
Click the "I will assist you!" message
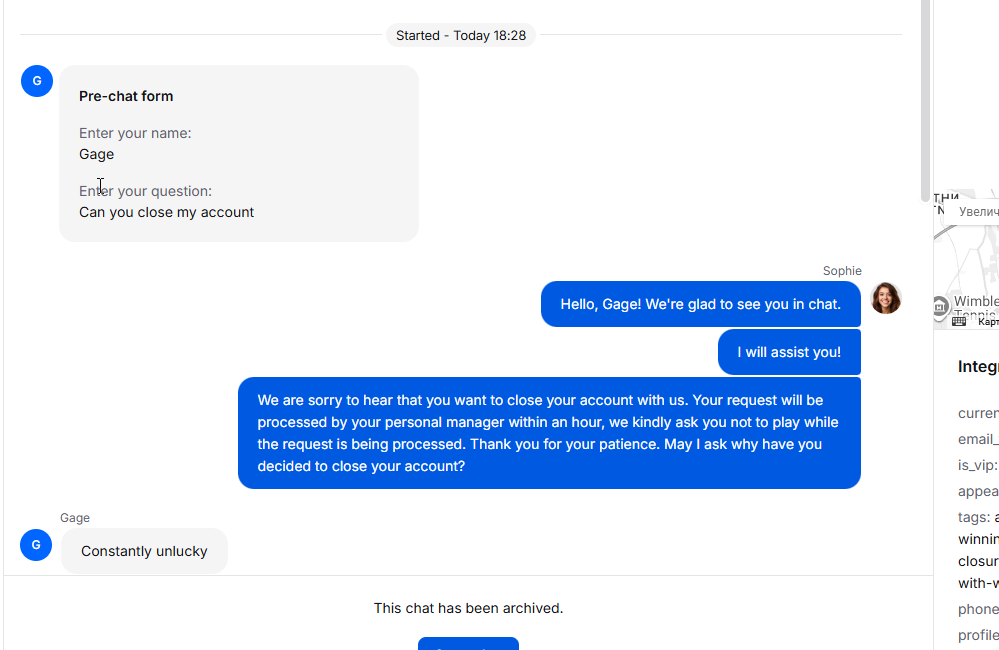(789, 352)
